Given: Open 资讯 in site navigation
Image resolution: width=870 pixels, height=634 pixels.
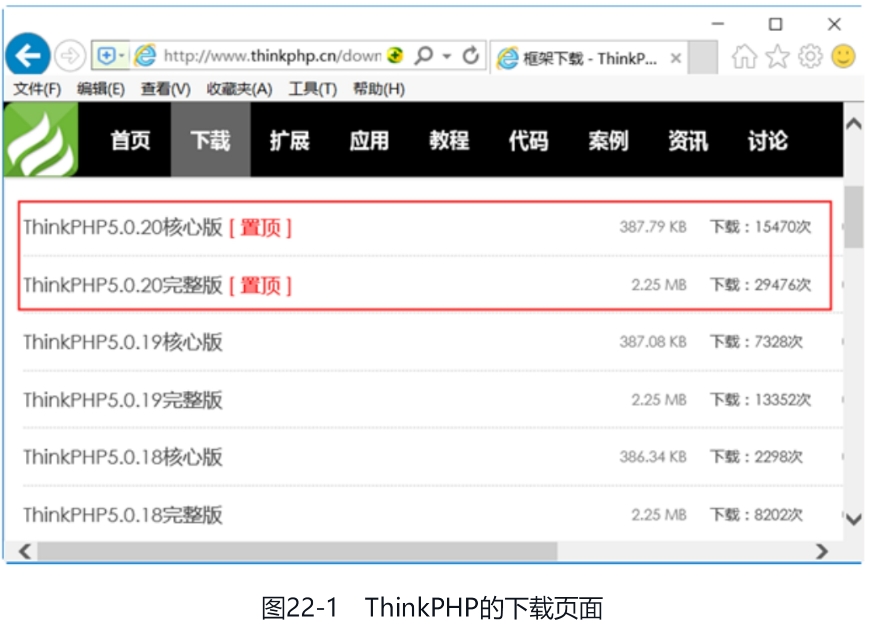Looking at the screenshot, I should [689, 140].
